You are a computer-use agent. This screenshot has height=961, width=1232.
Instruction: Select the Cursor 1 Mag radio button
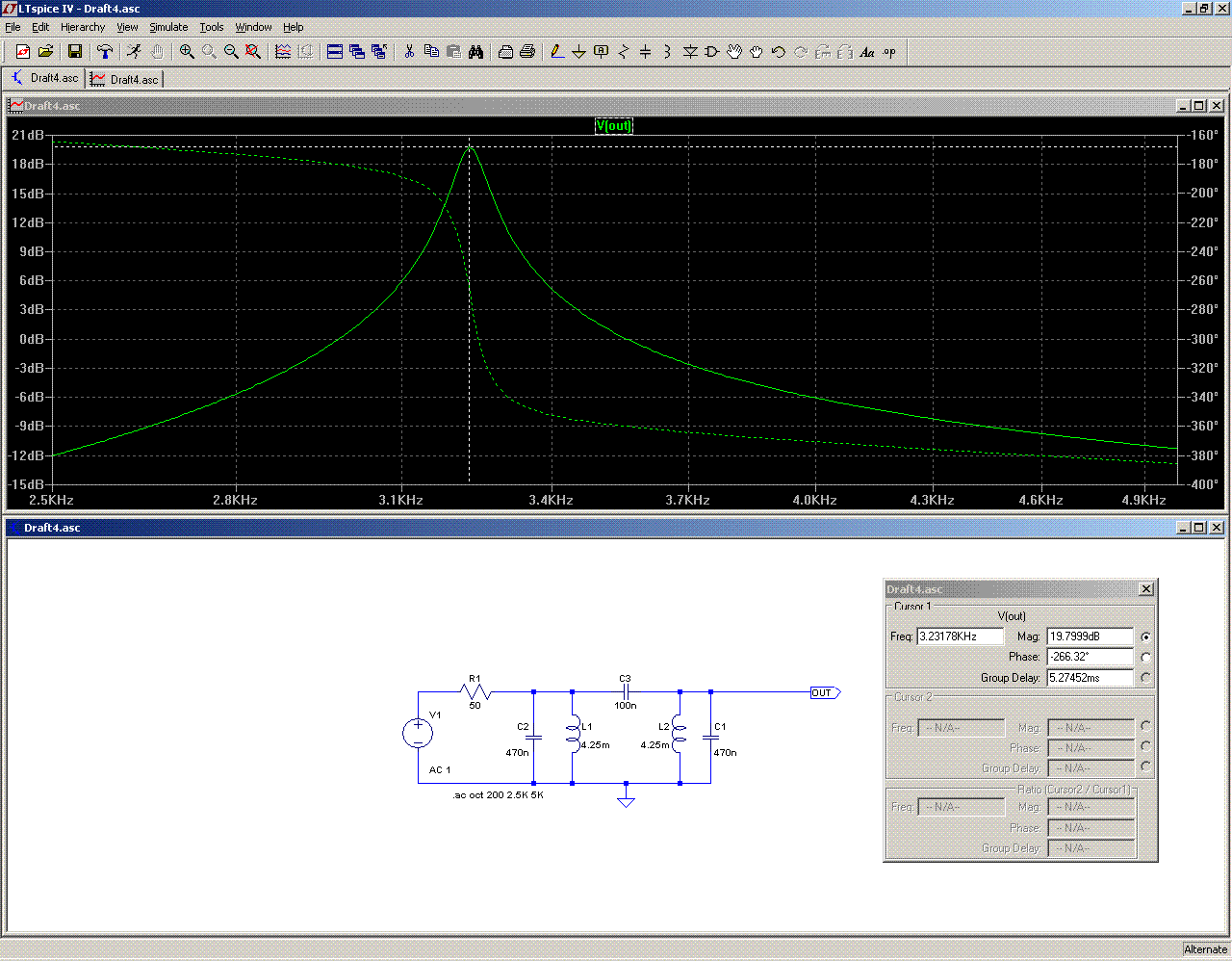[x=1145, y=636]
